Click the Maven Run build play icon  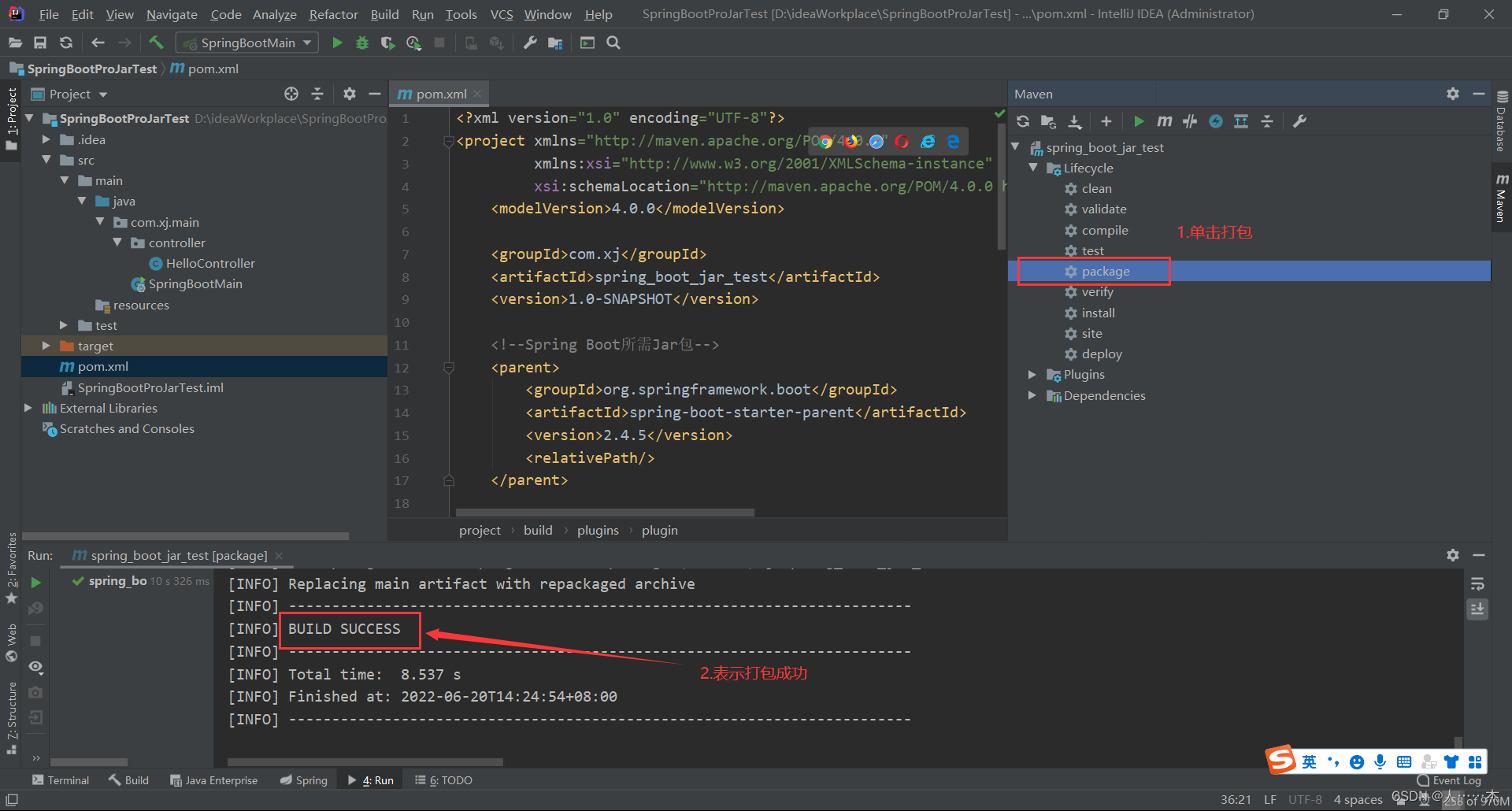click(1139, 121)
